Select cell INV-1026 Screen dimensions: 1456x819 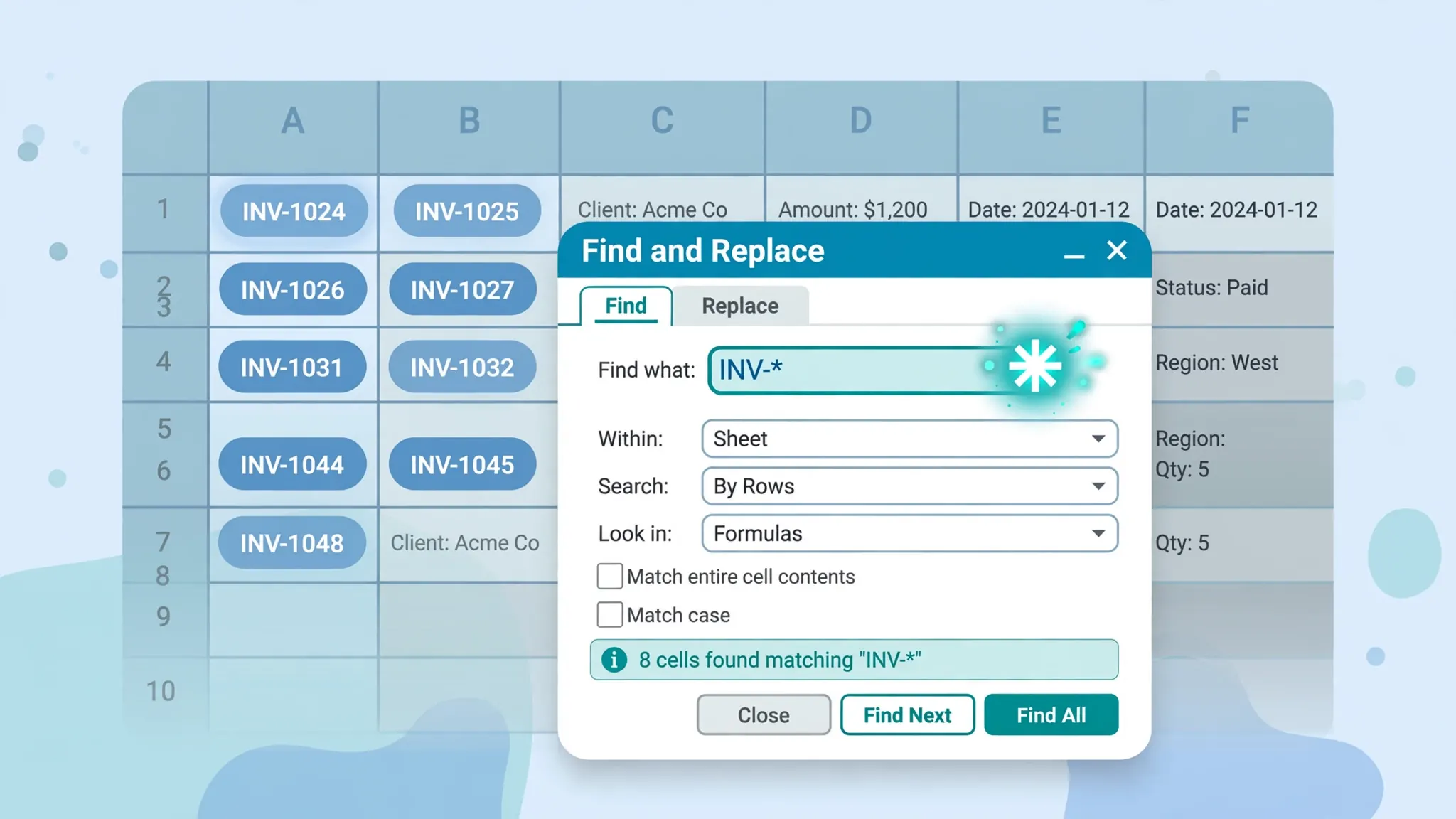pyautogui.click(x=292, y=289)
